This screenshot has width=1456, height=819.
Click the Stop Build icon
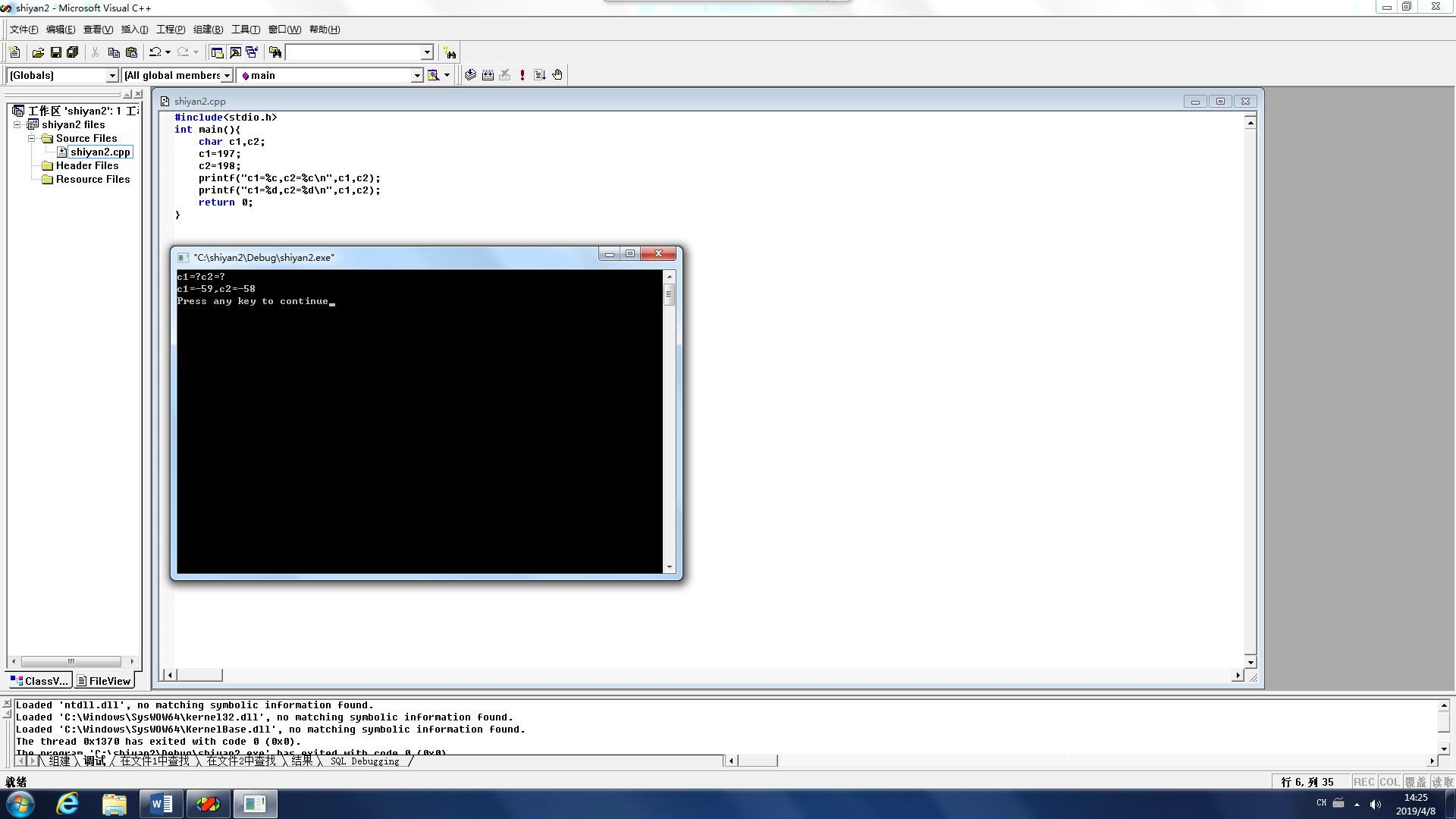(x=505, y=75)
